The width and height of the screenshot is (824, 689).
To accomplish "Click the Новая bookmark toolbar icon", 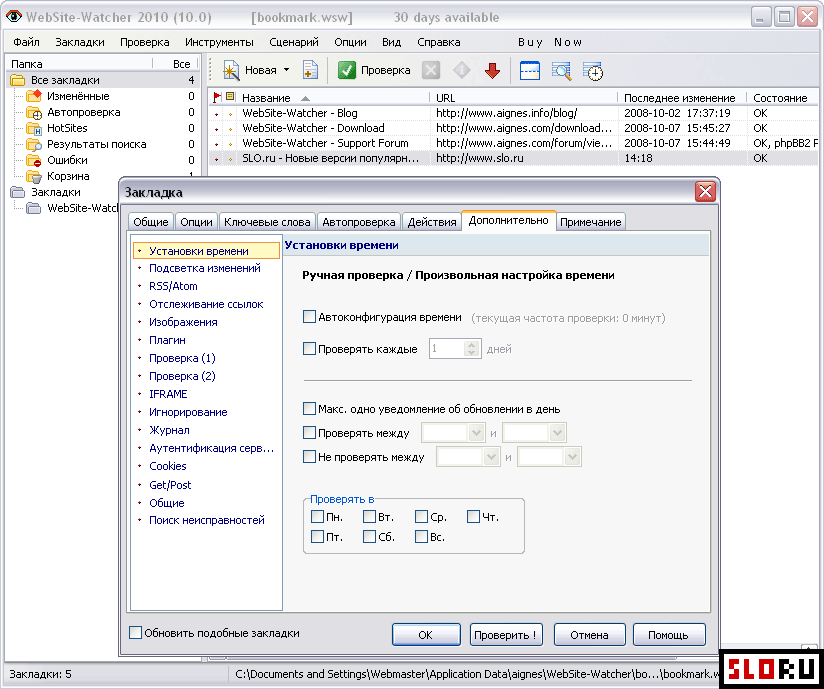I will (231, 71).
